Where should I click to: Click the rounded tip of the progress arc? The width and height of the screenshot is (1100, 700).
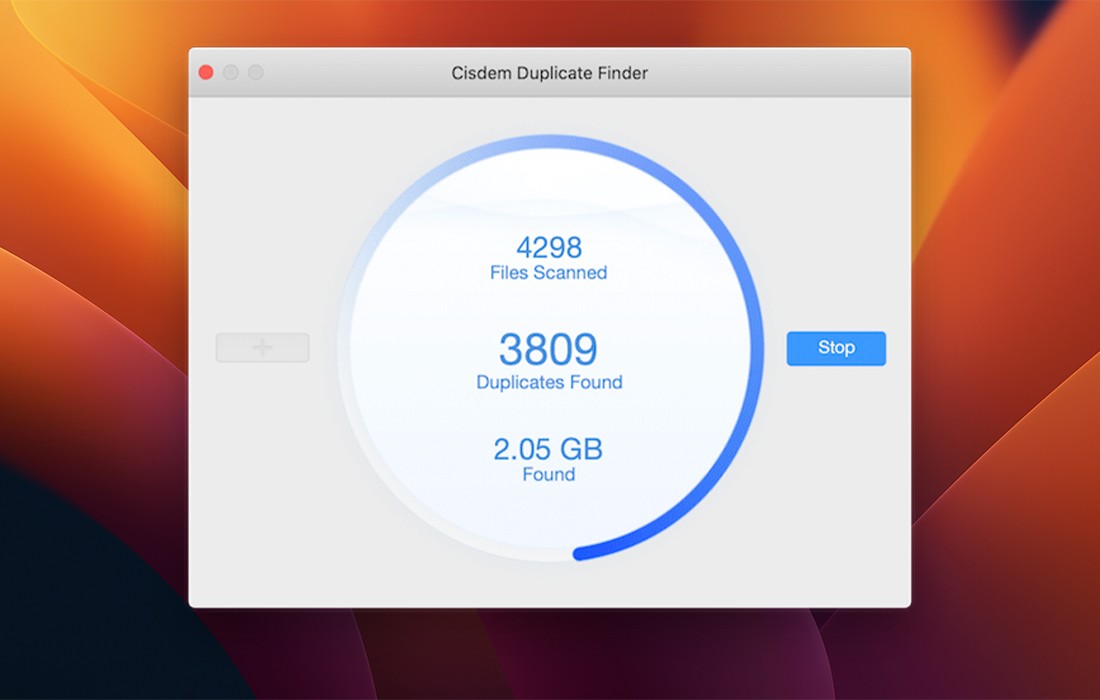pos(580,553)
